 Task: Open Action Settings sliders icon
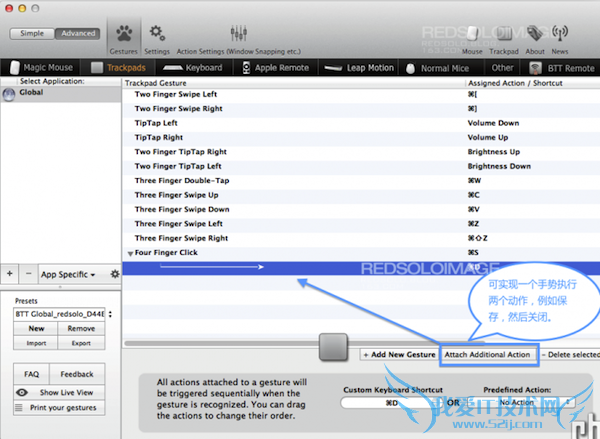click(x=238, y=33)
